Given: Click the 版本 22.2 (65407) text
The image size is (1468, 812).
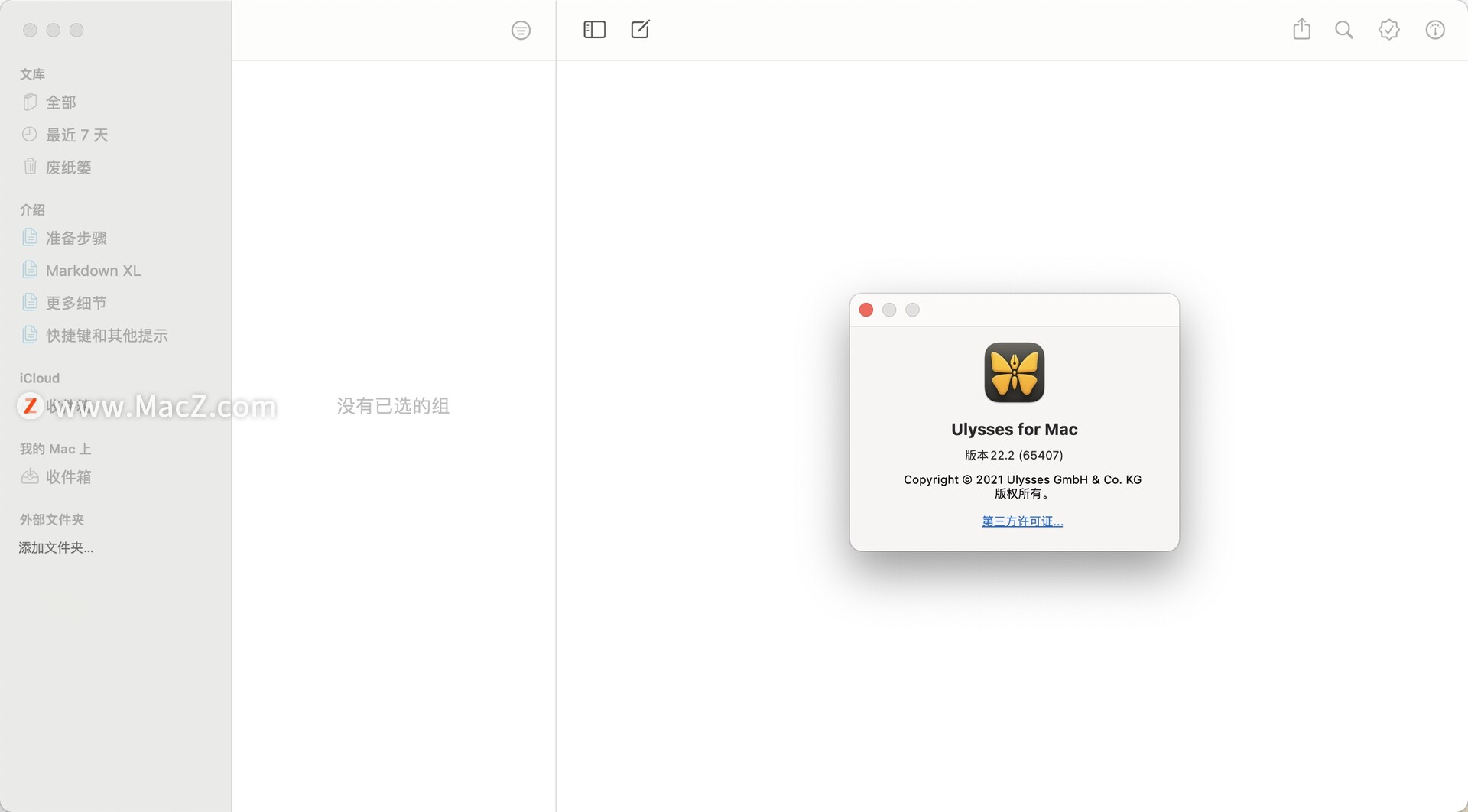Looking at the screenshot, I should [x=1014, y=455].
